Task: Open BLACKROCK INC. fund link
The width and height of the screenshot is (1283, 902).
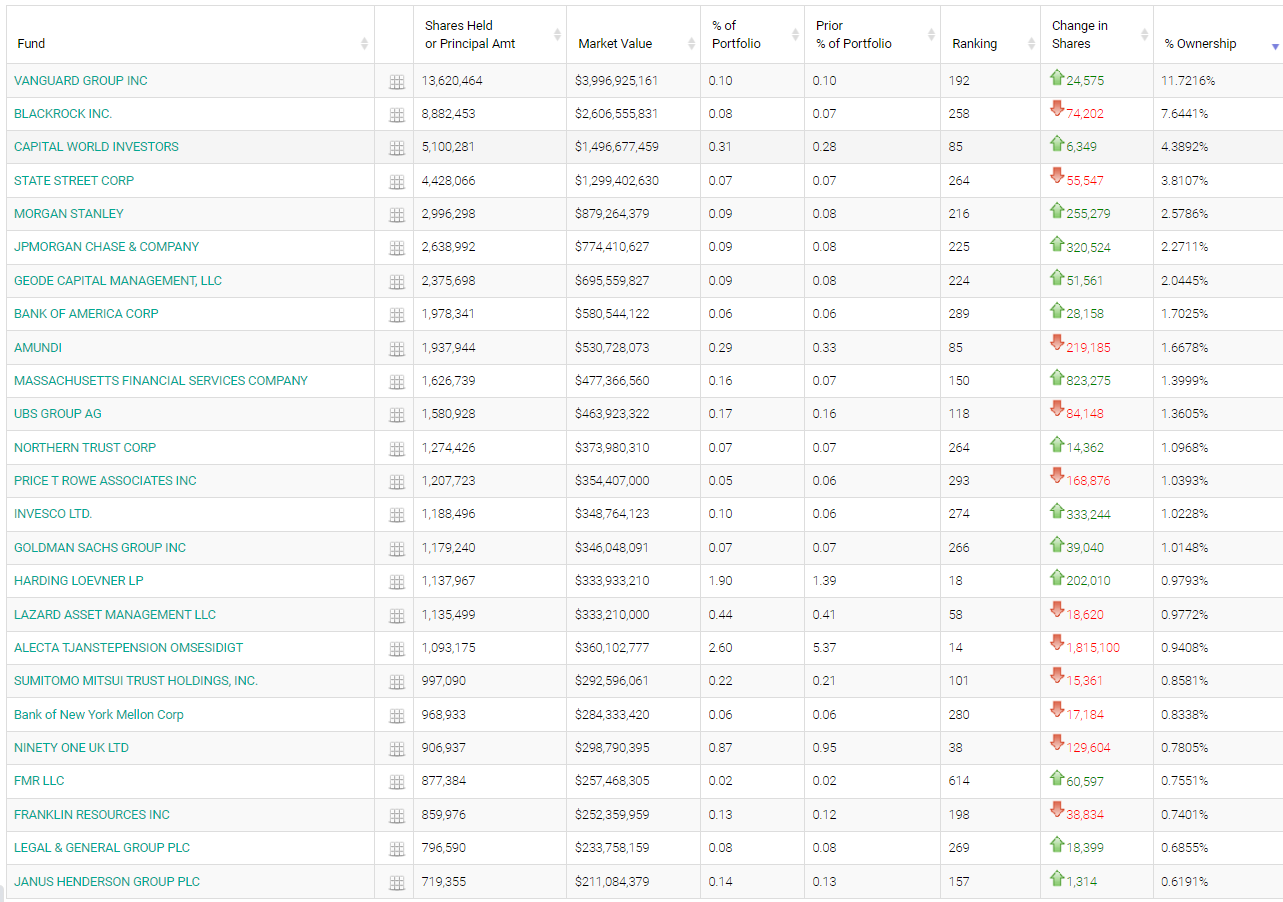Action: (x=63, y=113)
